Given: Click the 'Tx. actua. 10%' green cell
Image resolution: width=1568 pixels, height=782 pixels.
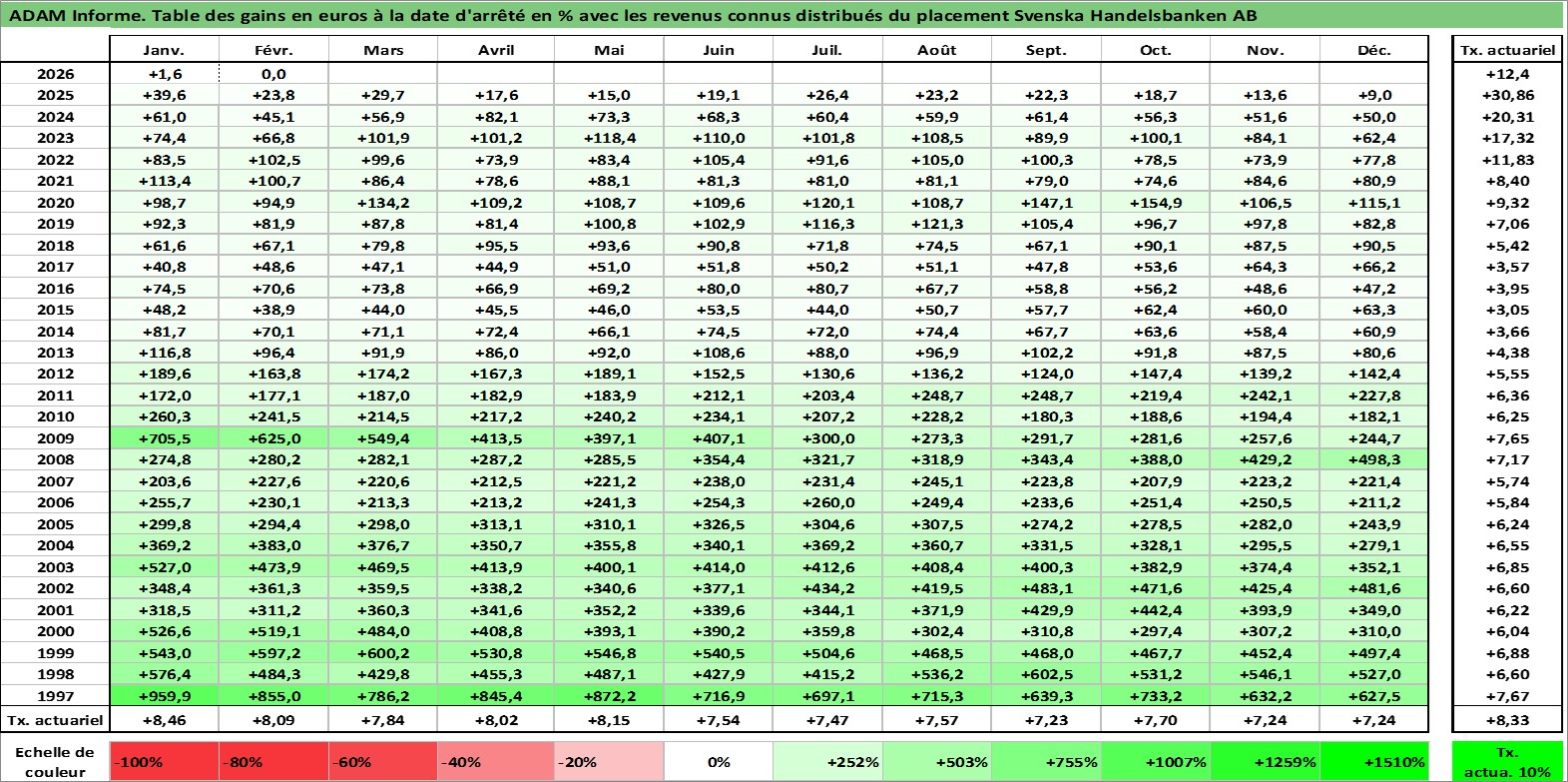Looking at the screenshot, I should (1507, 761).
